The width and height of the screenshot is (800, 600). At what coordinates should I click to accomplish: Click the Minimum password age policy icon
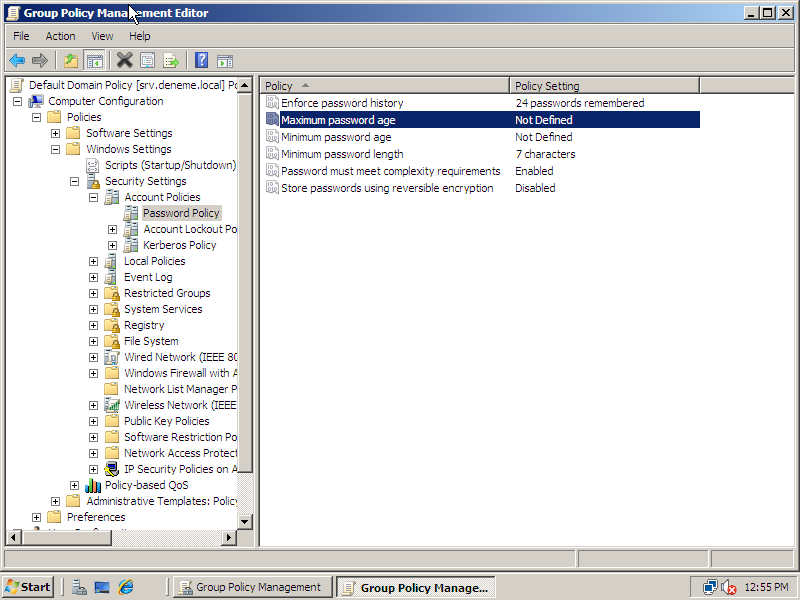[272, 137]
